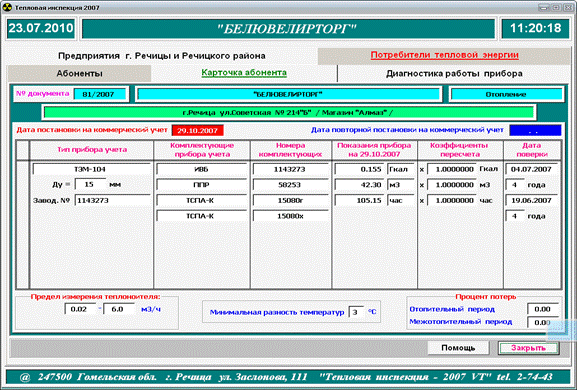This screenshot has width=577, height=390.
Task: Open the Абоненты tab
Action: [79, 74]
